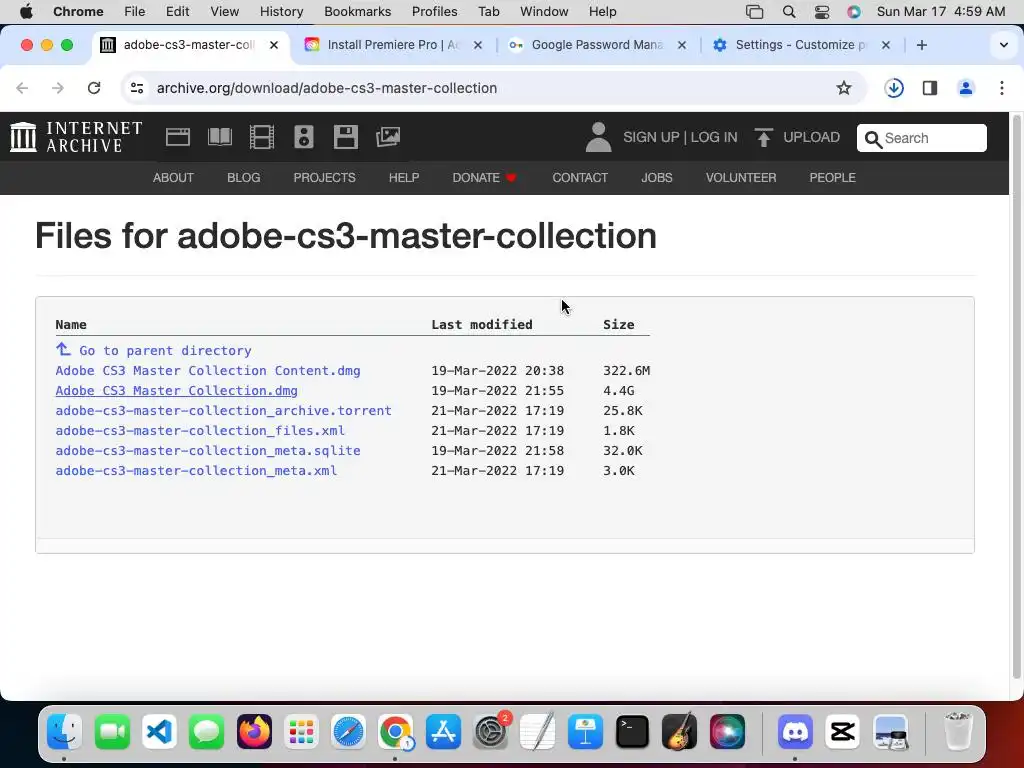Screen dimensions: 1024x768
Task: Open the Bookmarks menu
Action: [357, 12]
